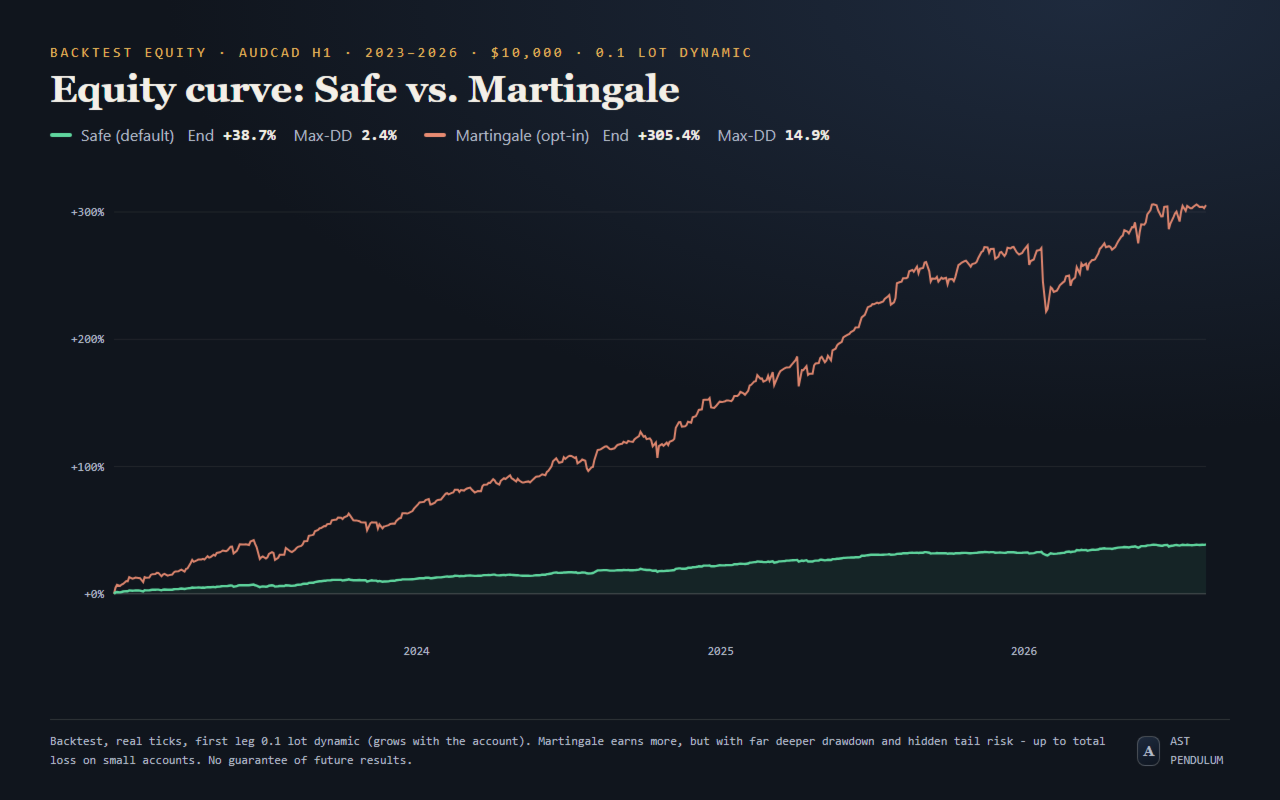The image size is (1280, 800).
Task: Click the +100% y-axis label
Action: 87,467
